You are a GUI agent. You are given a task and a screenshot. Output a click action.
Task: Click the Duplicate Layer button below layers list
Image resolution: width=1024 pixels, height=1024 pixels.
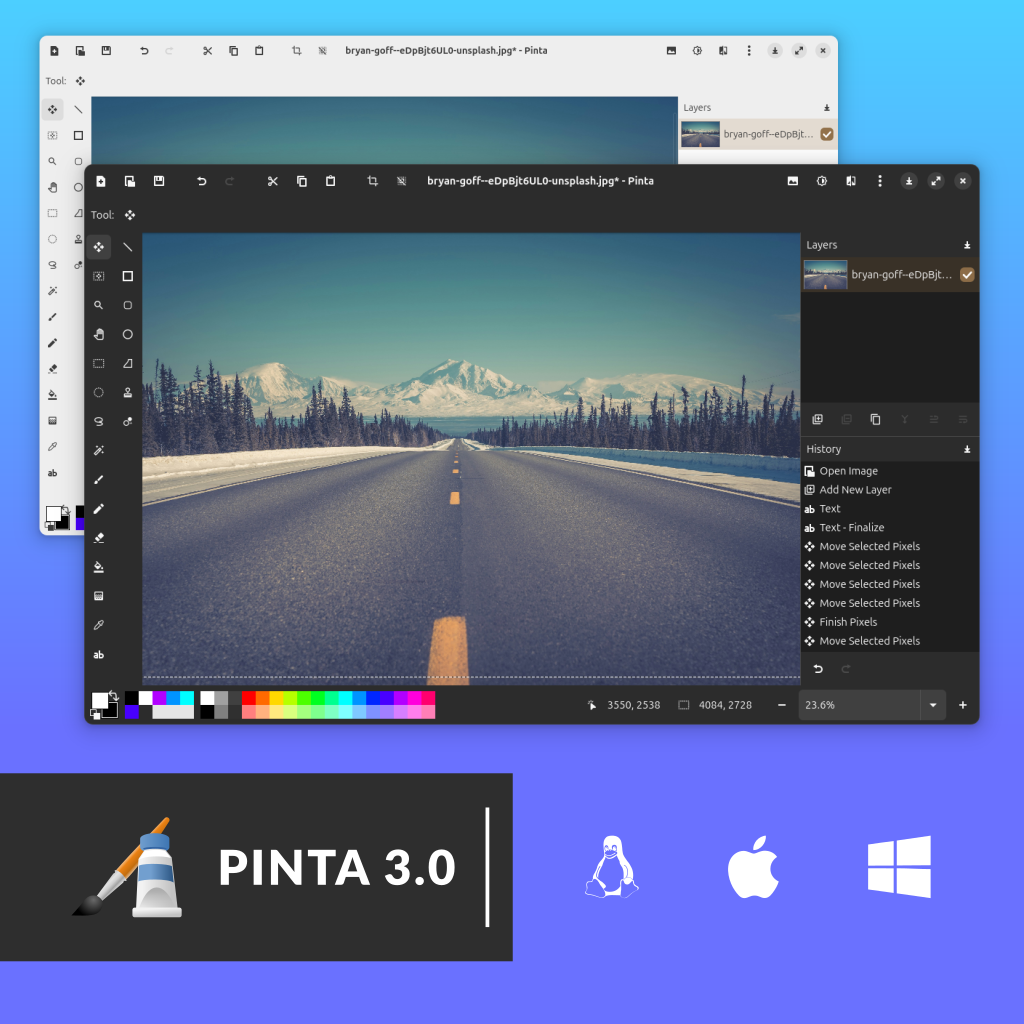click(875, 419)
